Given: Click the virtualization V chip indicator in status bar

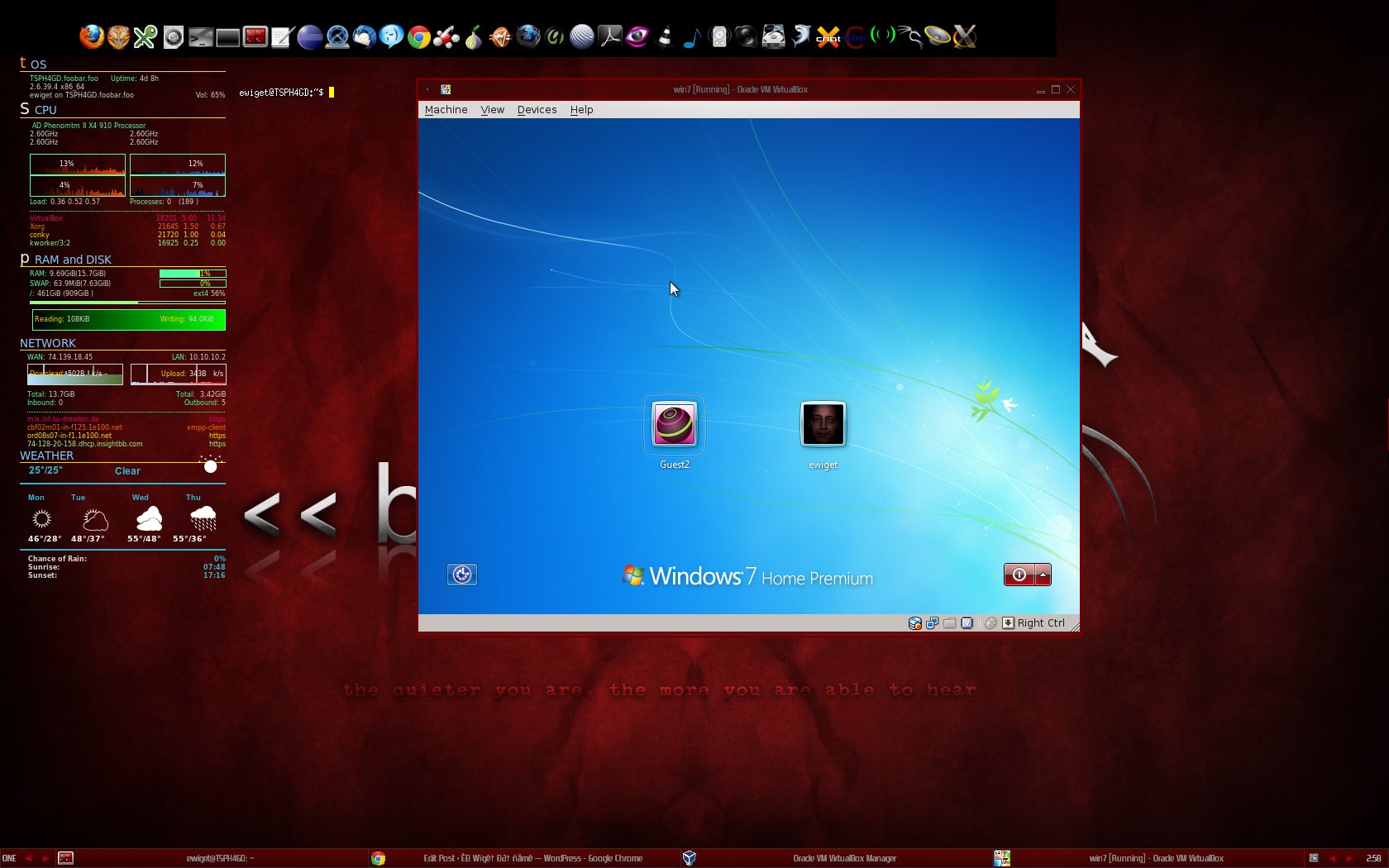Looking at the screenshot, I should click(967, 623).
